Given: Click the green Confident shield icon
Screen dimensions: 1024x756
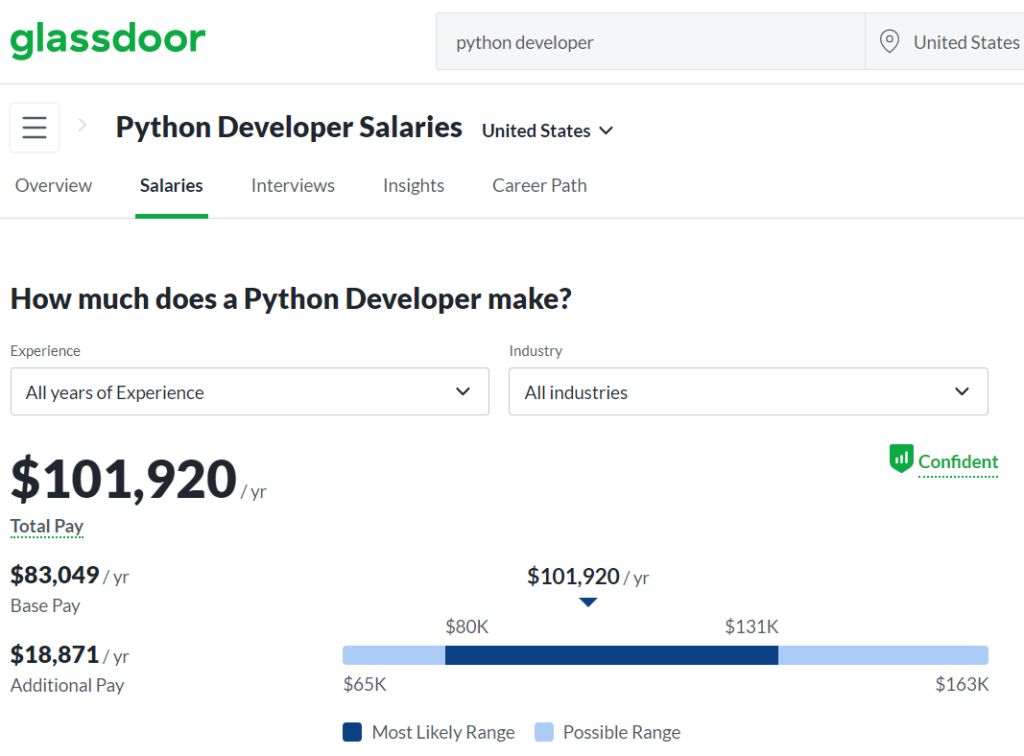Looking at the screenshot, I should pyautogui.click(x=901, y=460).
